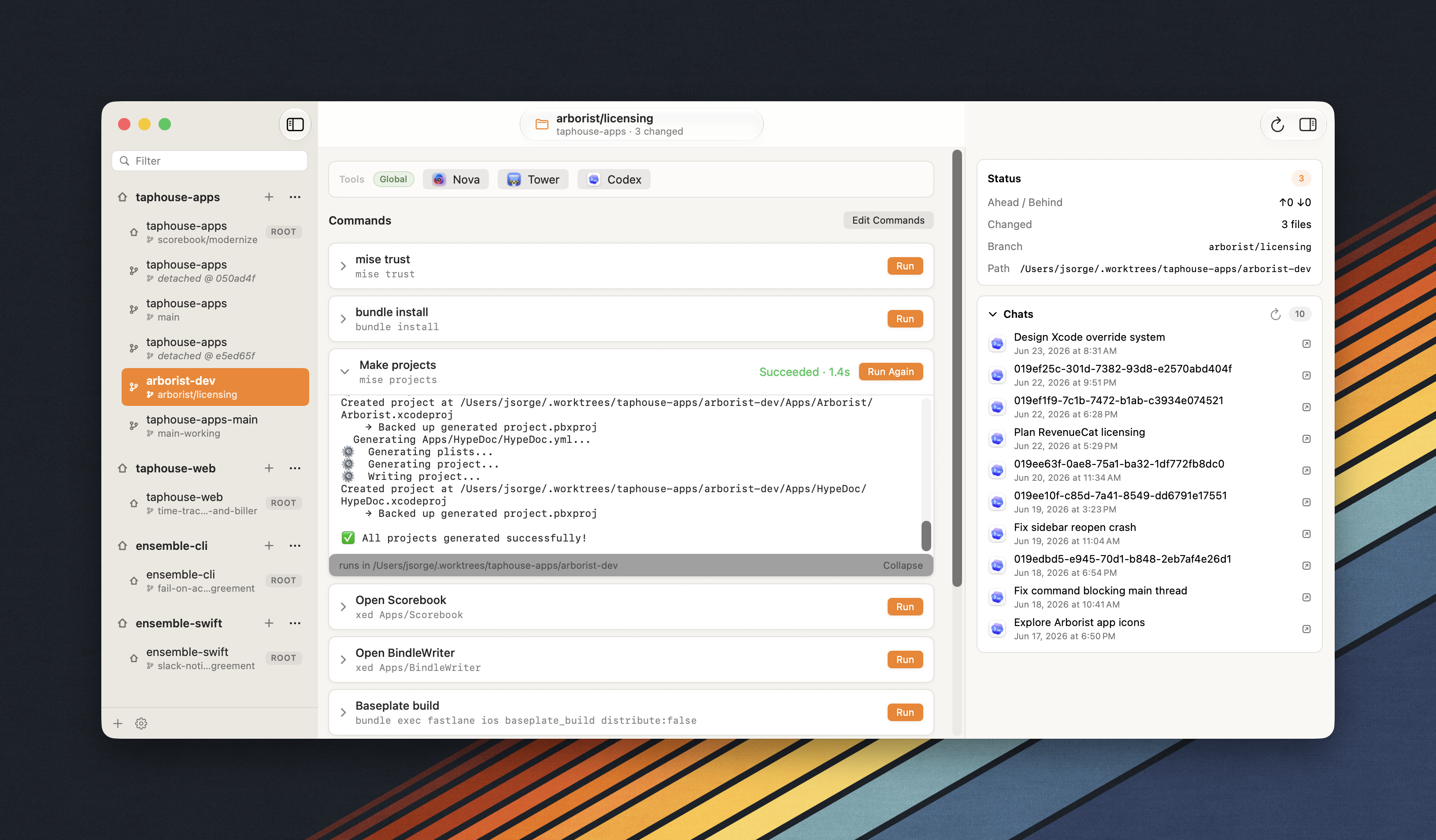Click the Make projects output scrollbar
This screenshot has width=1436, height=840.
(926, 535)
